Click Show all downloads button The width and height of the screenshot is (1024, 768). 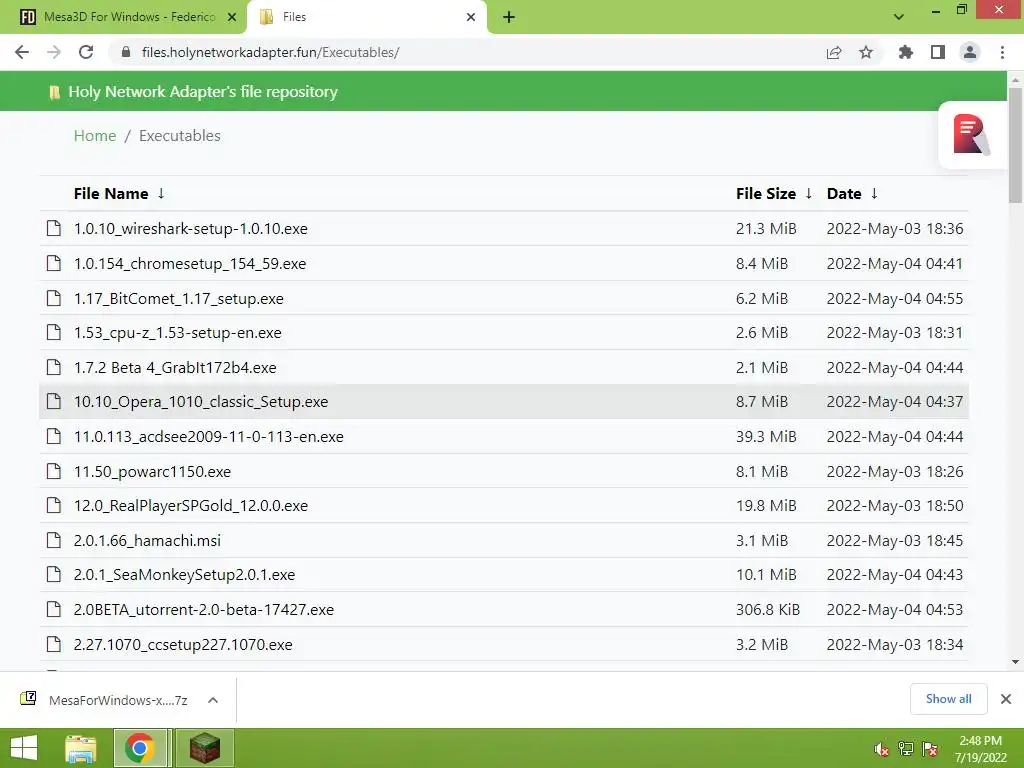948,699
